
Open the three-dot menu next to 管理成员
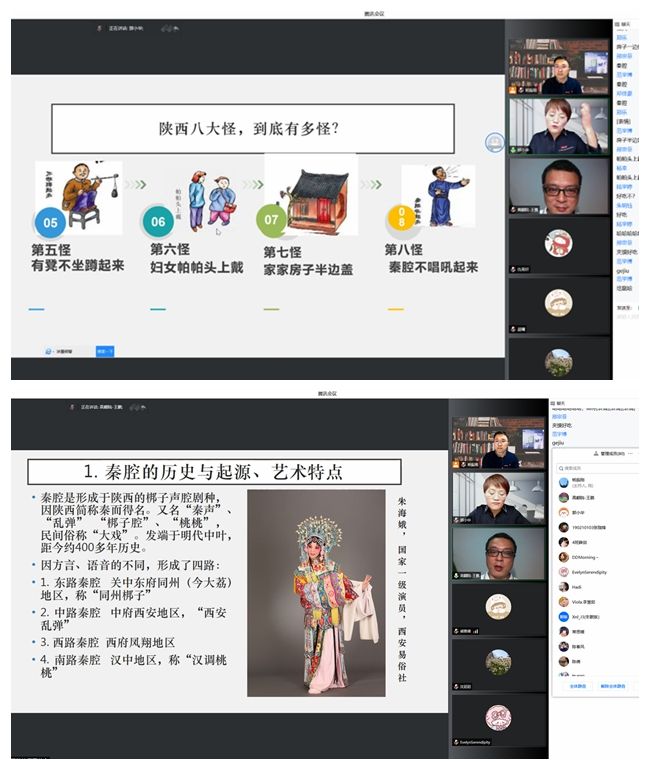point(632,453)
